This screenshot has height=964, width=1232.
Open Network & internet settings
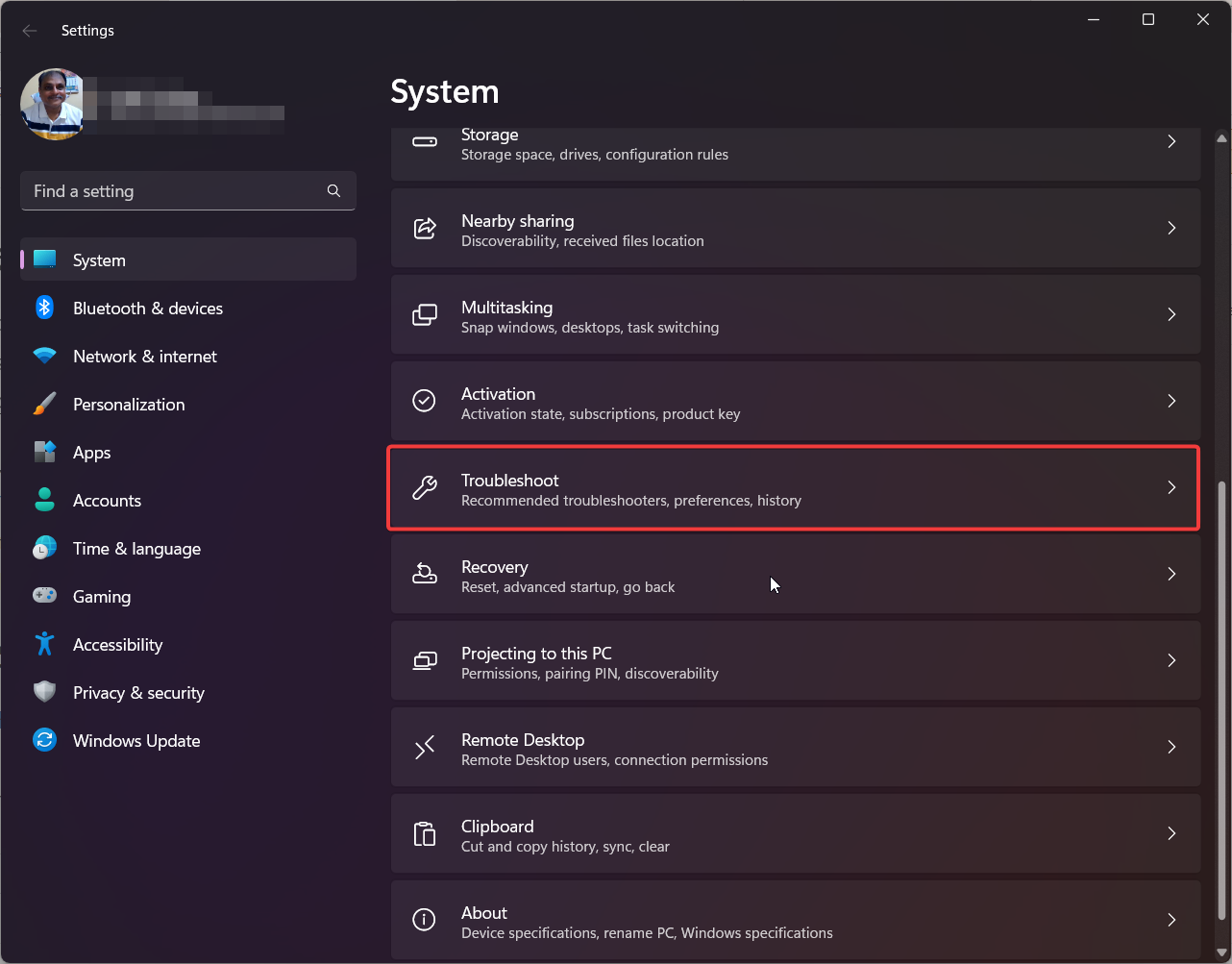[x=188, y=356]
